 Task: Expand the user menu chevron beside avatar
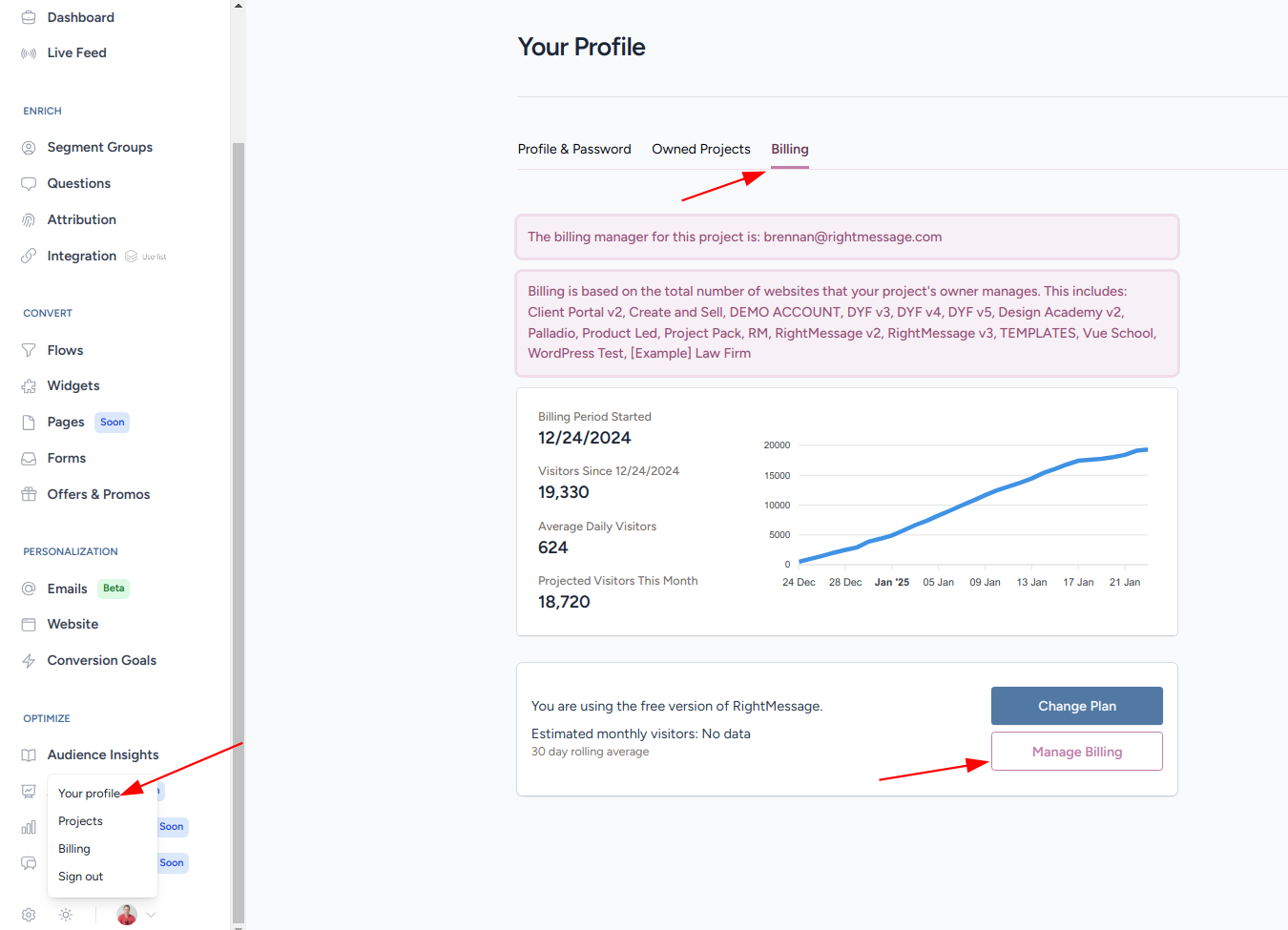click(x=151, y=915)
